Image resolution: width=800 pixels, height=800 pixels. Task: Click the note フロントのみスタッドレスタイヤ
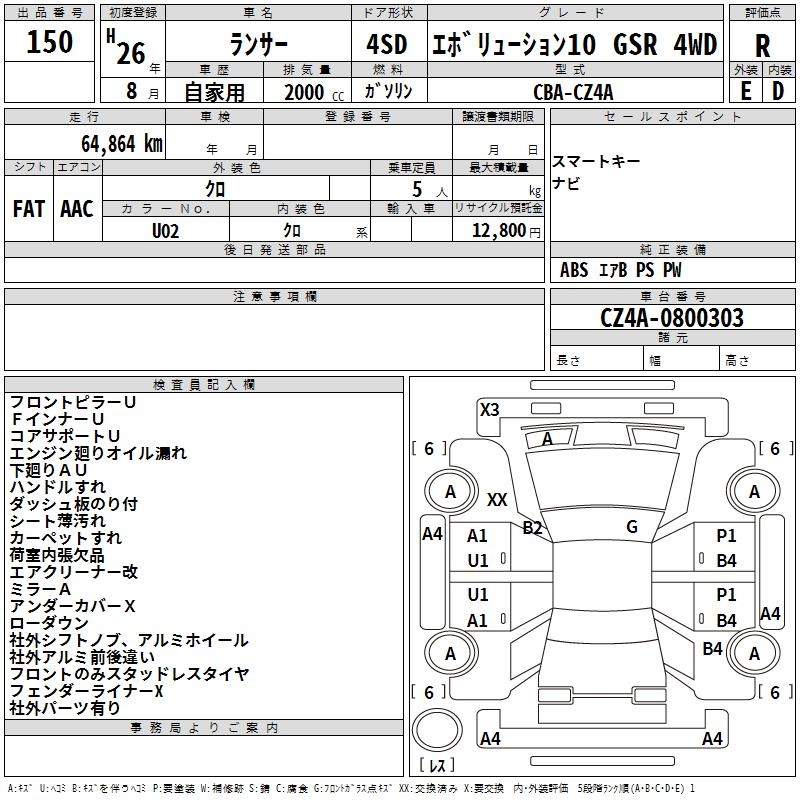(x=130, y=674)
